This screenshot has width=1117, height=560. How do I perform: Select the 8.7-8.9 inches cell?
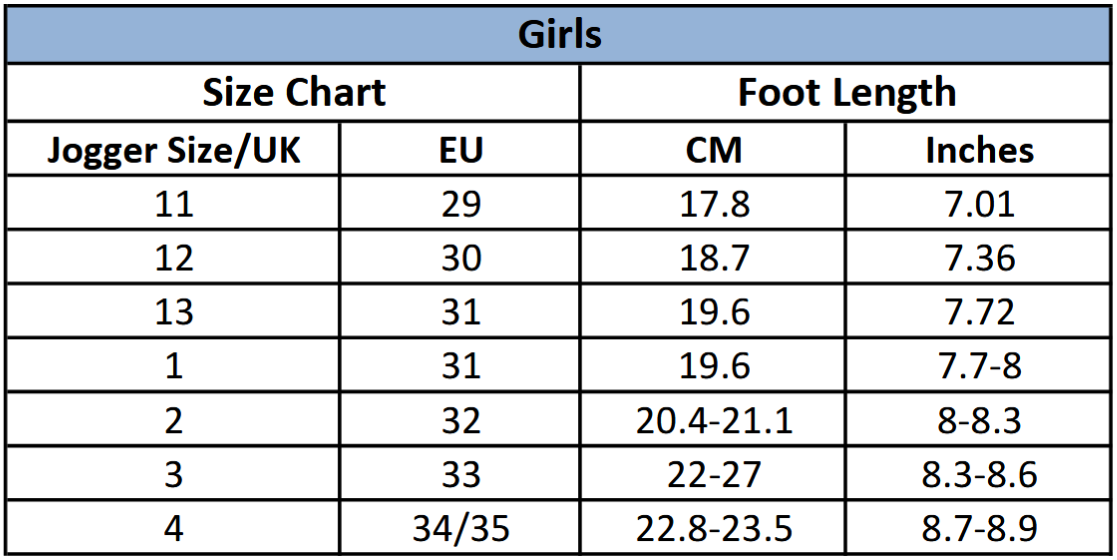[979, 528]
